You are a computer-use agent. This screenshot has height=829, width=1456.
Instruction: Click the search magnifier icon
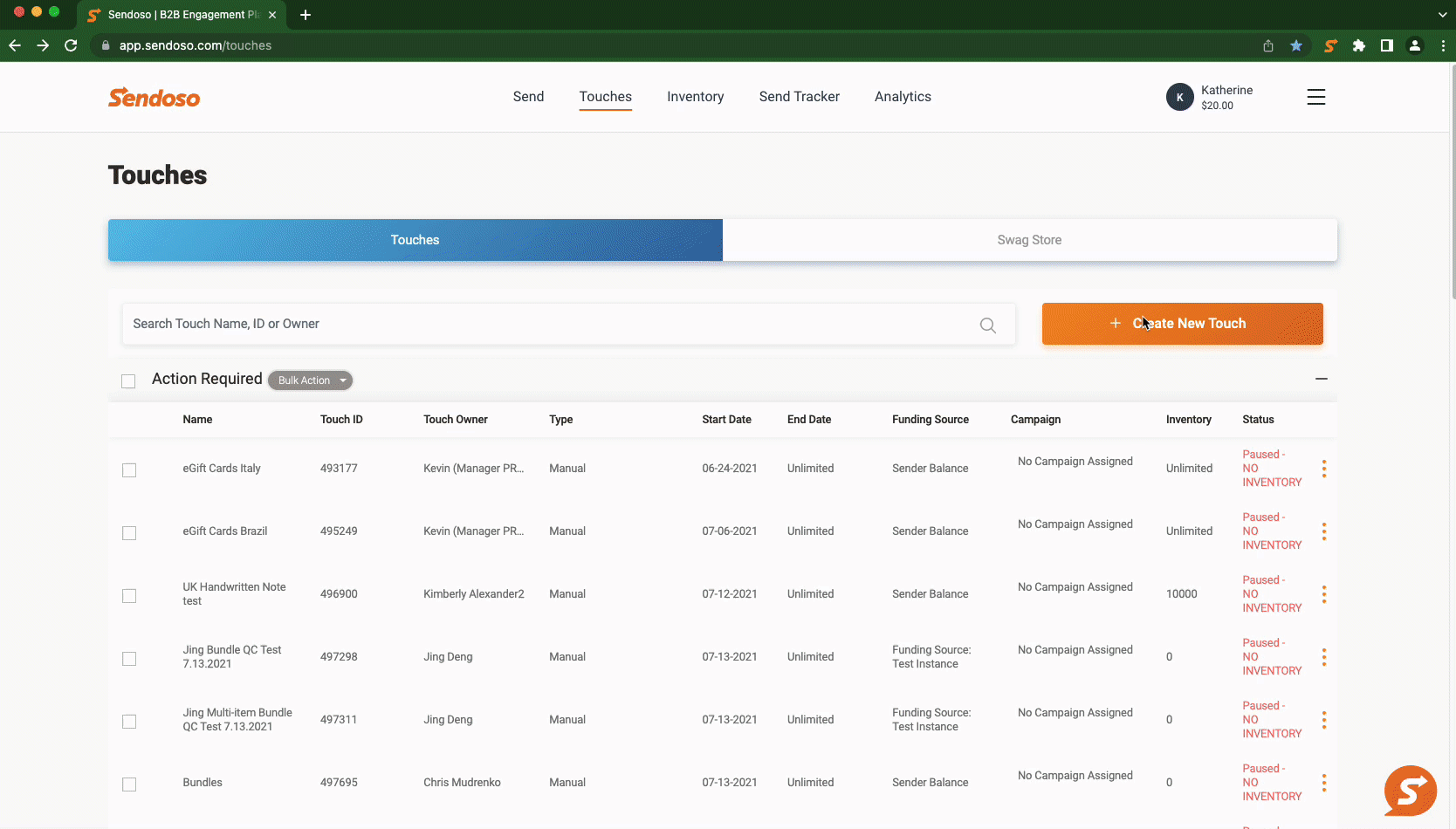(987, 325)
